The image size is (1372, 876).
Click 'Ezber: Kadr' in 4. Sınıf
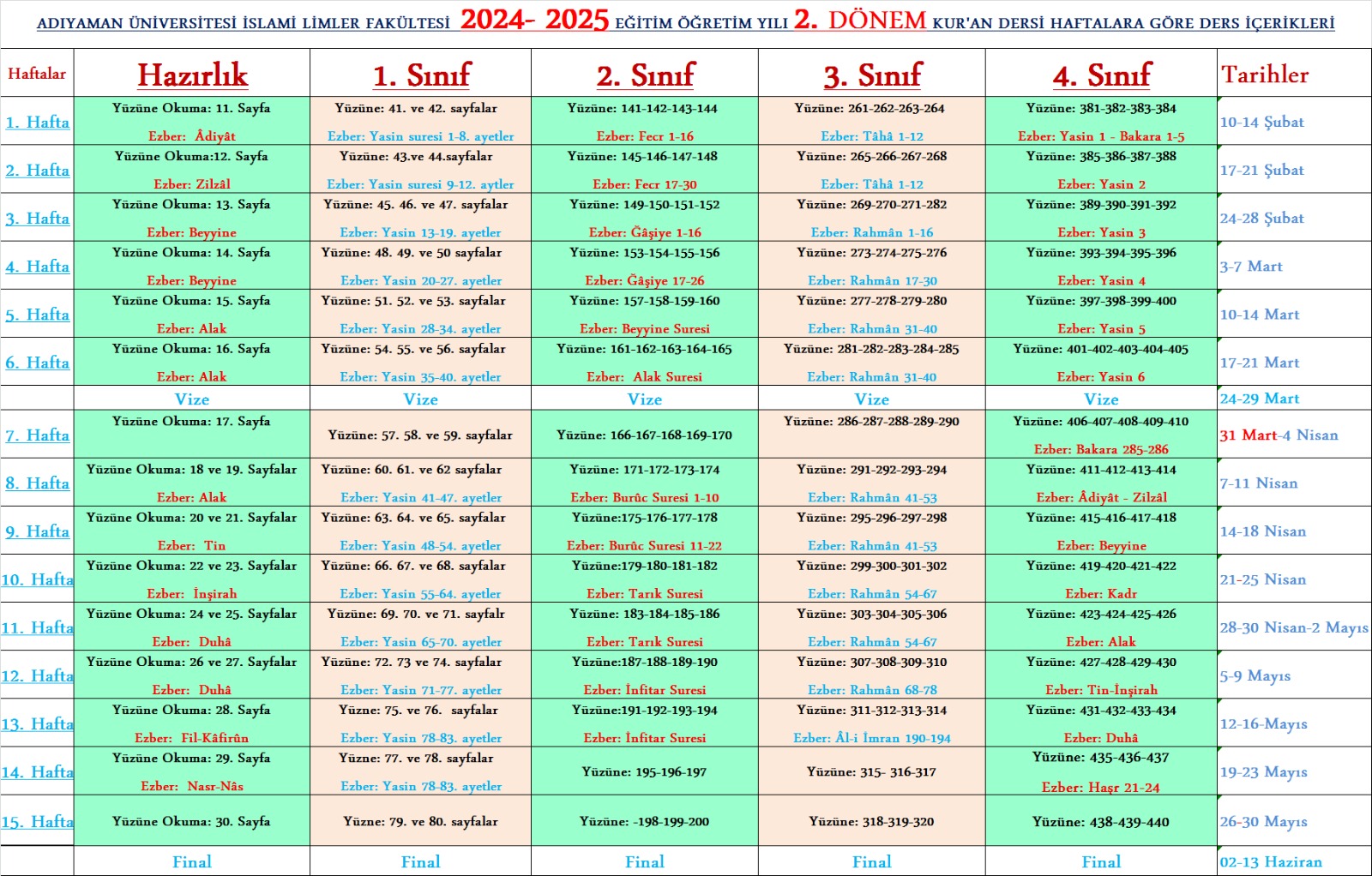pyautogui.click(x=1101, y=593)
